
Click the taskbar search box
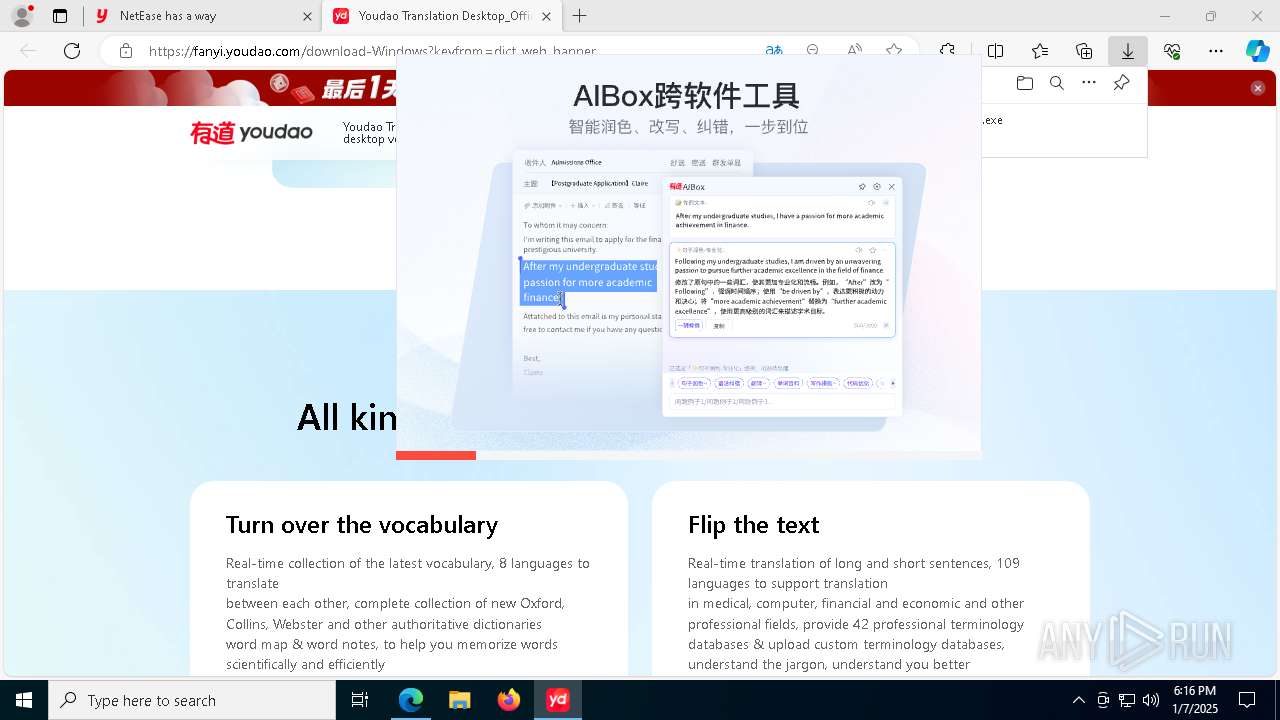(192, 700)
